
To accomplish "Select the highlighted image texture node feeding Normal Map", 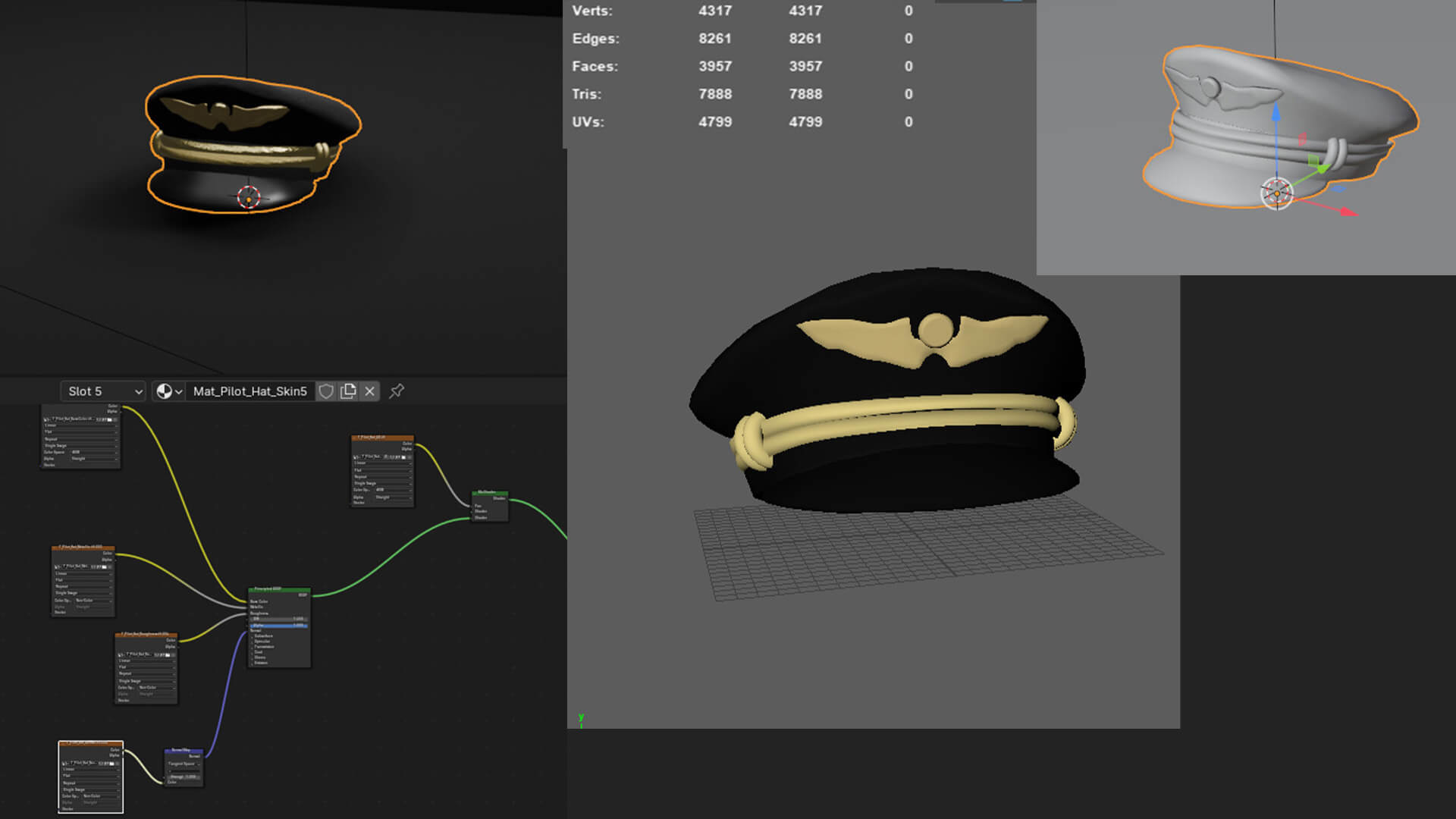I will point(90,777).
